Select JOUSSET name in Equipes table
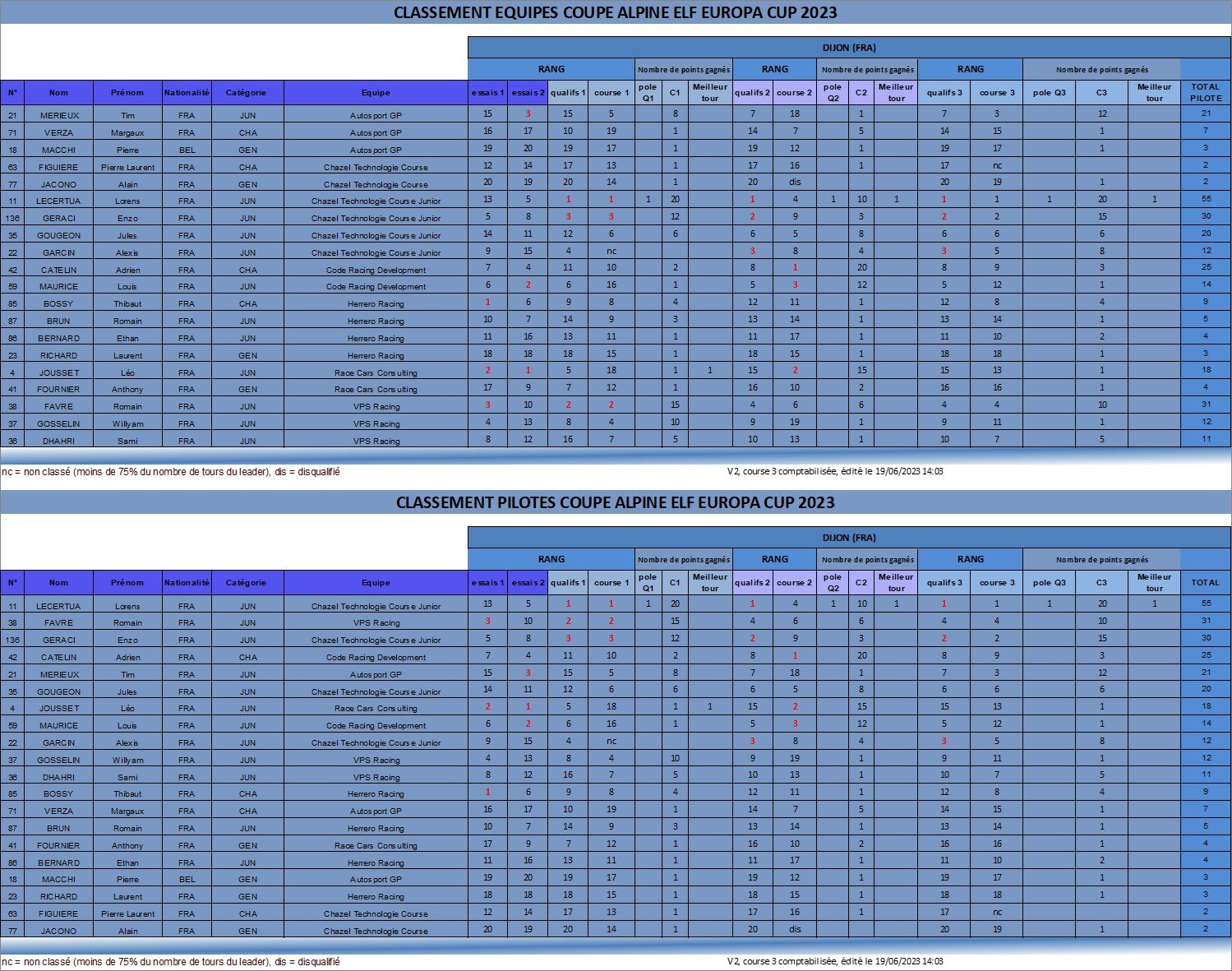1232x971 pixels. point(58,372)
